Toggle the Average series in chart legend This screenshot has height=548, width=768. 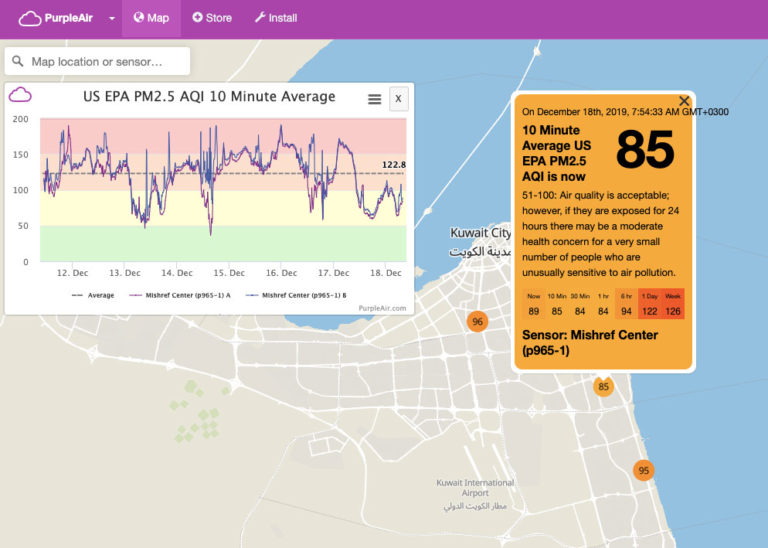coord(93,295)
